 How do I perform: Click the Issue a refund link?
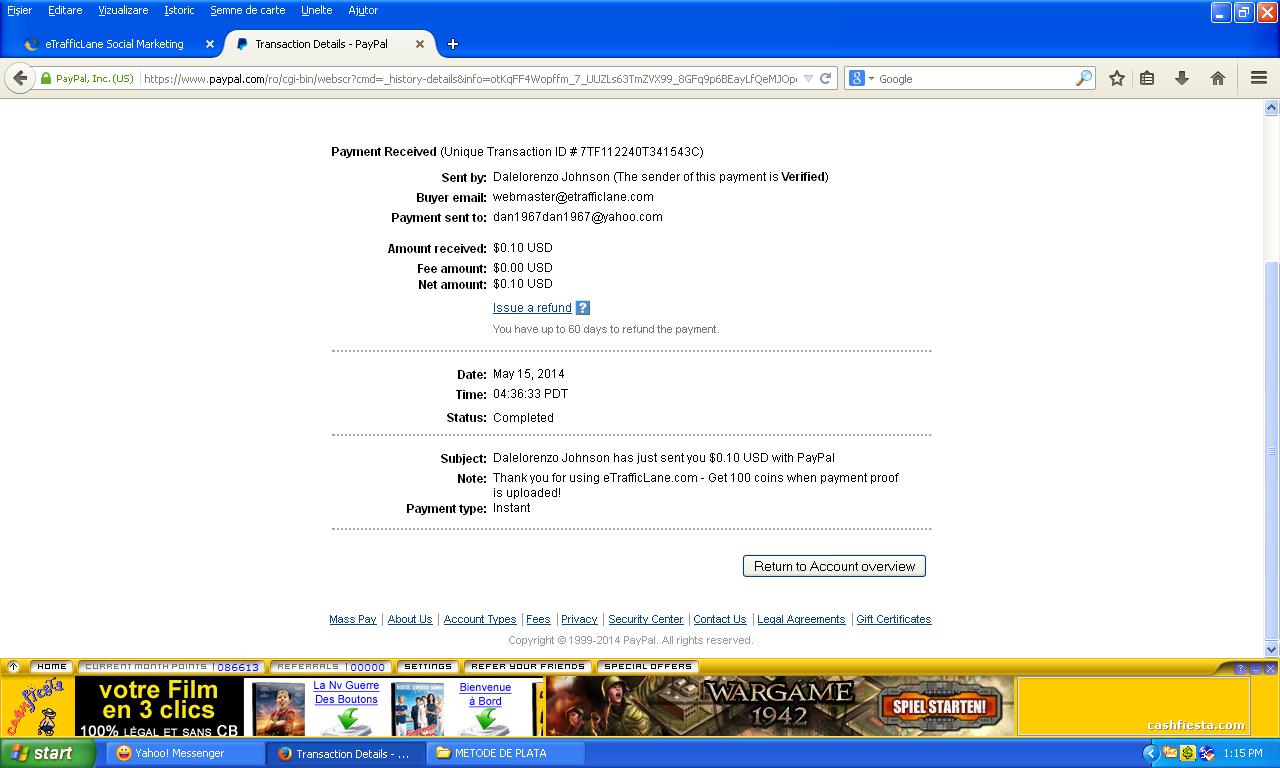pos(532,308)
